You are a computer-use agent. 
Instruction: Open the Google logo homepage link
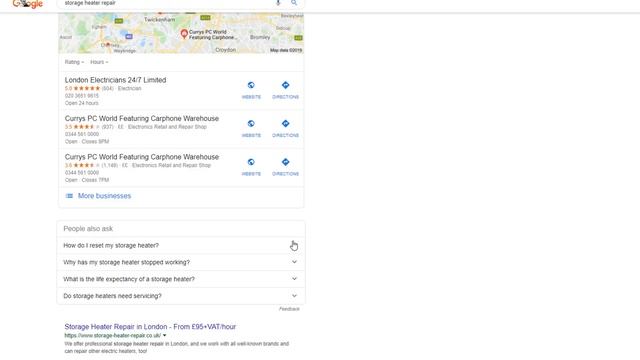(27, 4)
